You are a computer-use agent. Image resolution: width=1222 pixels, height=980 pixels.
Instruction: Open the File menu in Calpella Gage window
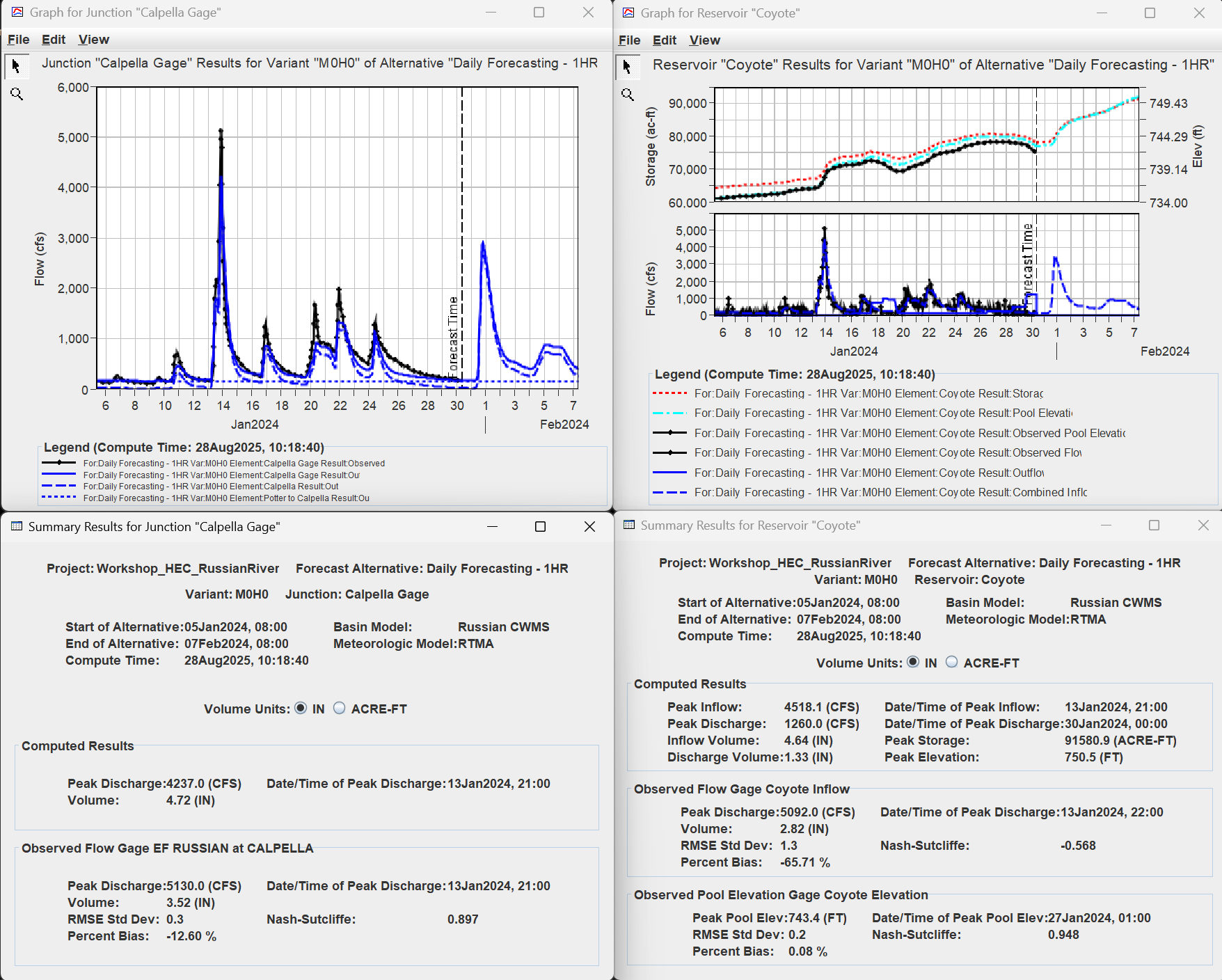[17, 40]
